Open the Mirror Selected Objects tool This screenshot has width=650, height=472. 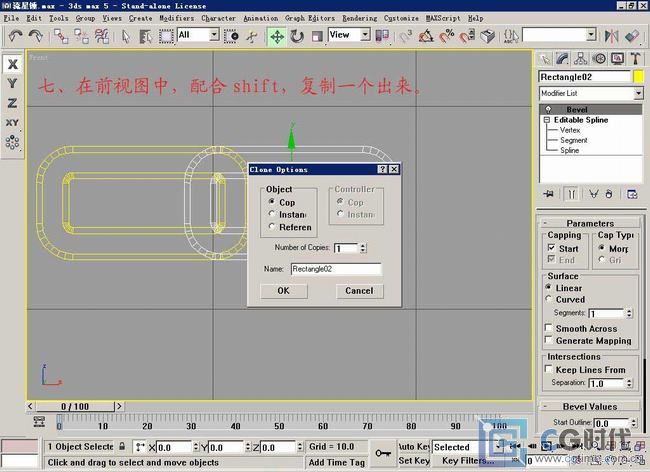(611, 36)
